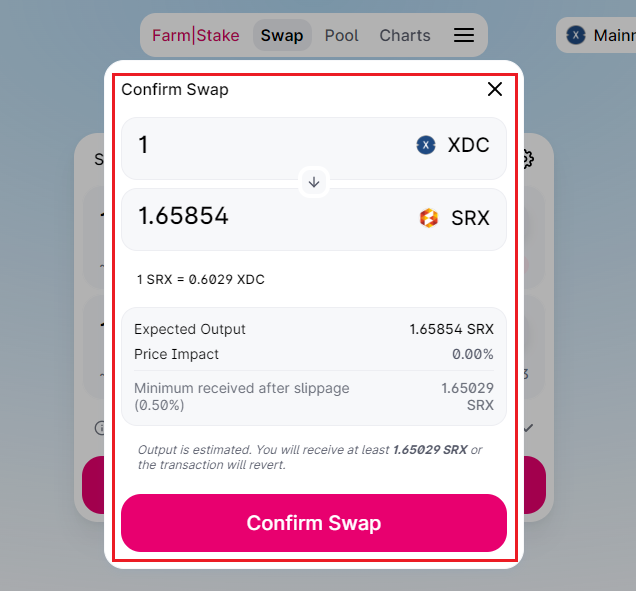Click the 1.65854 SRX output amount
This screenshot has height=591, width=636.
click(x=183, y=215)
